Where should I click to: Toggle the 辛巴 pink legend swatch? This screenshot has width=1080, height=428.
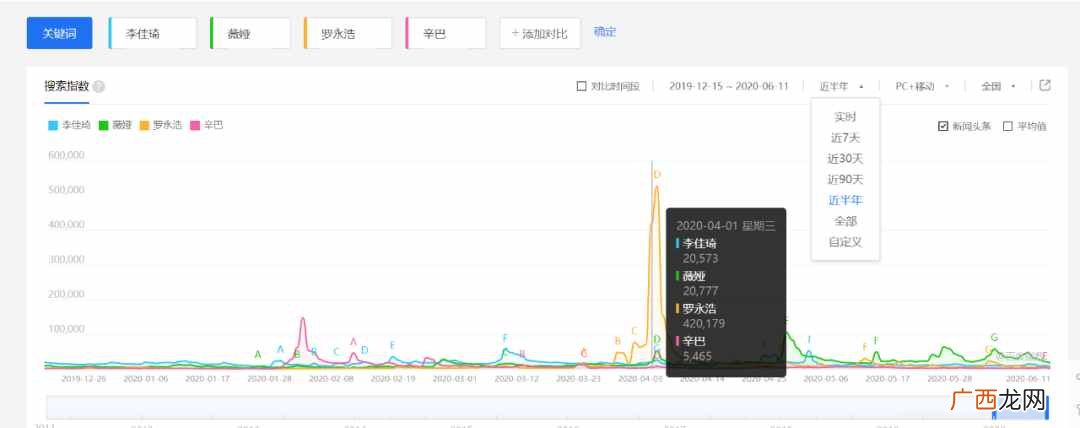pos(195,125)
